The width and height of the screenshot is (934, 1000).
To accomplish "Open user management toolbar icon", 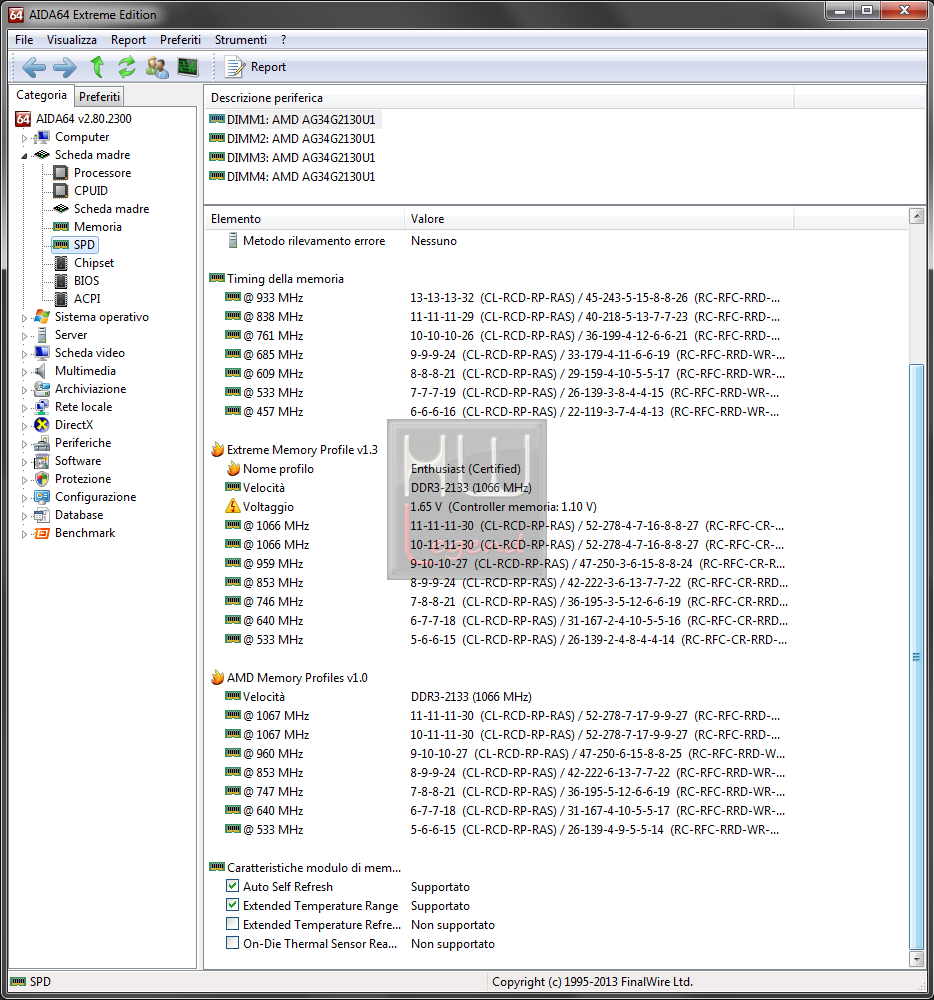I will point(157,66).
